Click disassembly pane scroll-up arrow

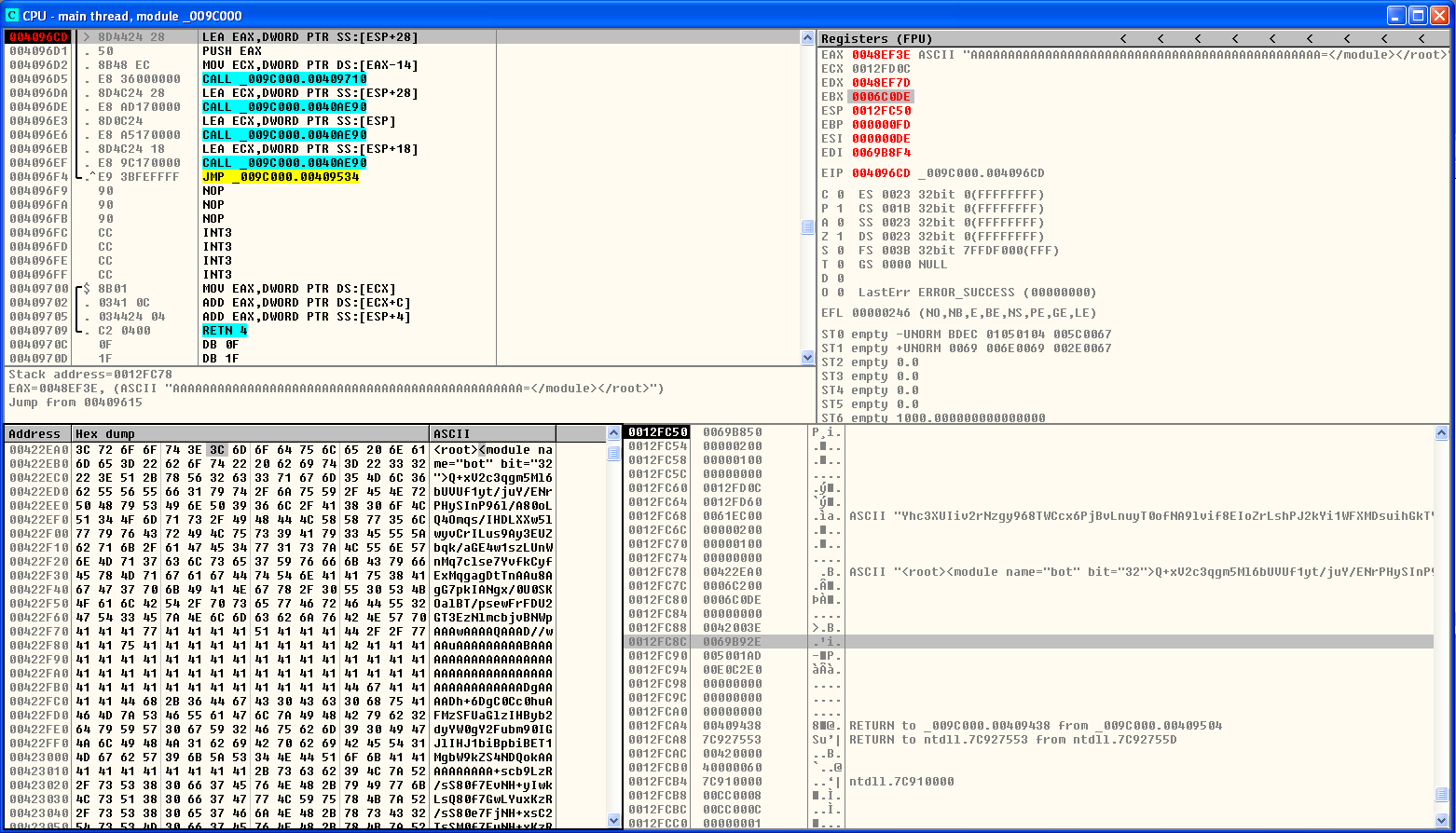click(x=807, y=38)
